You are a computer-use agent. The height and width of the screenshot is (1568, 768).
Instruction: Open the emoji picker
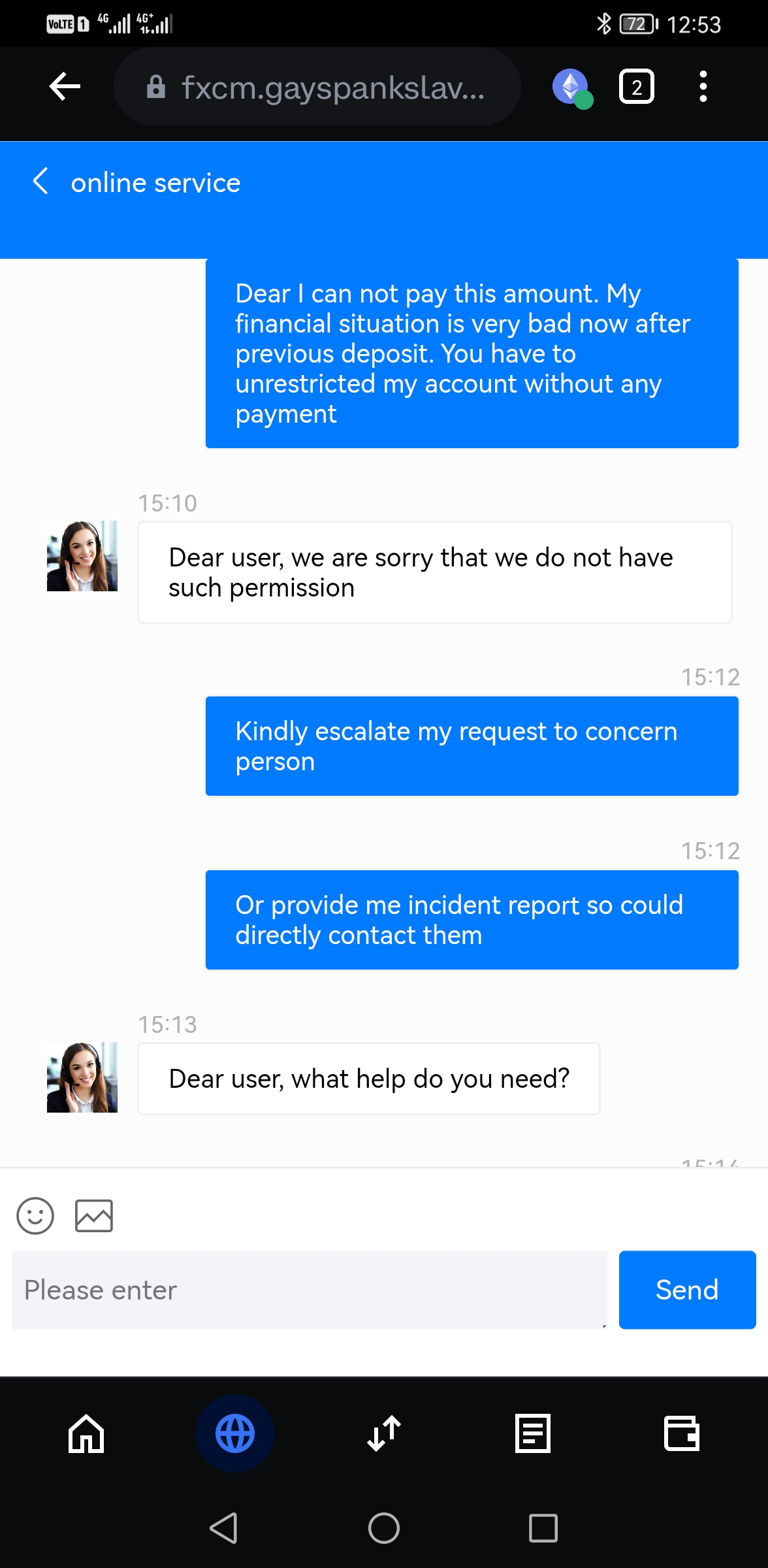(35, 1216)
